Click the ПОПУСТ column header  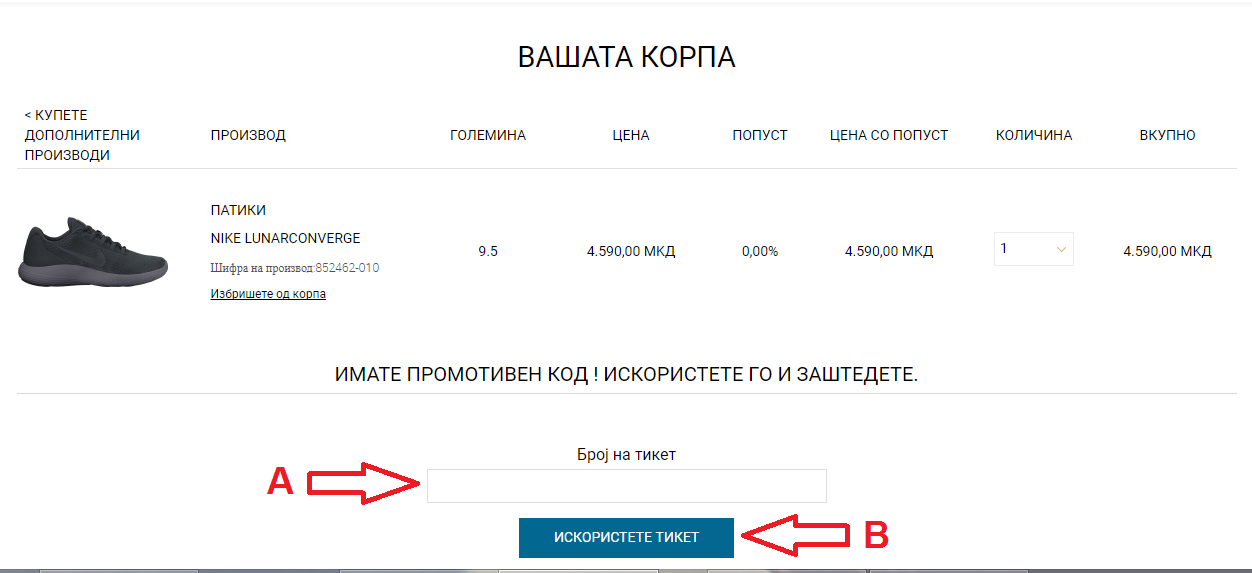tap(760, 135)
